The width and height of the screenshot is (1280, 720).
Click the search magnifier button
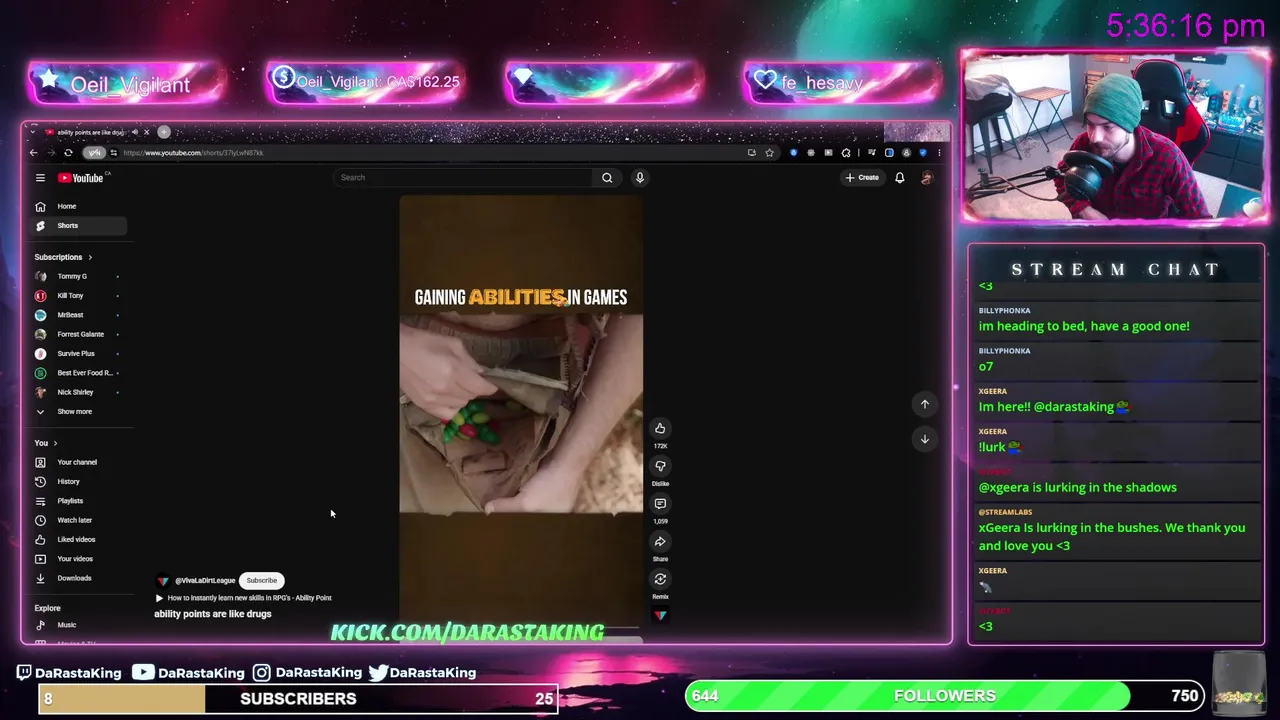point(607,178)
